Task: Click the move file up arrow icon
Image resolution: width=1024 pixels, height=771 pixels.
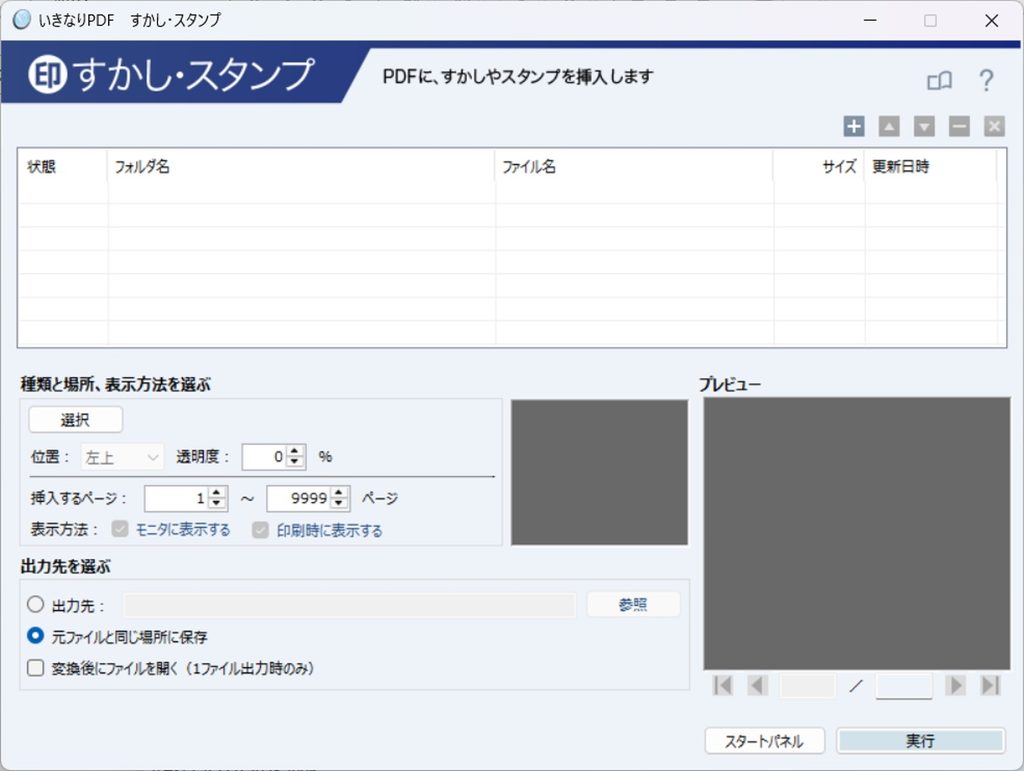Action: tap(889, 126)
